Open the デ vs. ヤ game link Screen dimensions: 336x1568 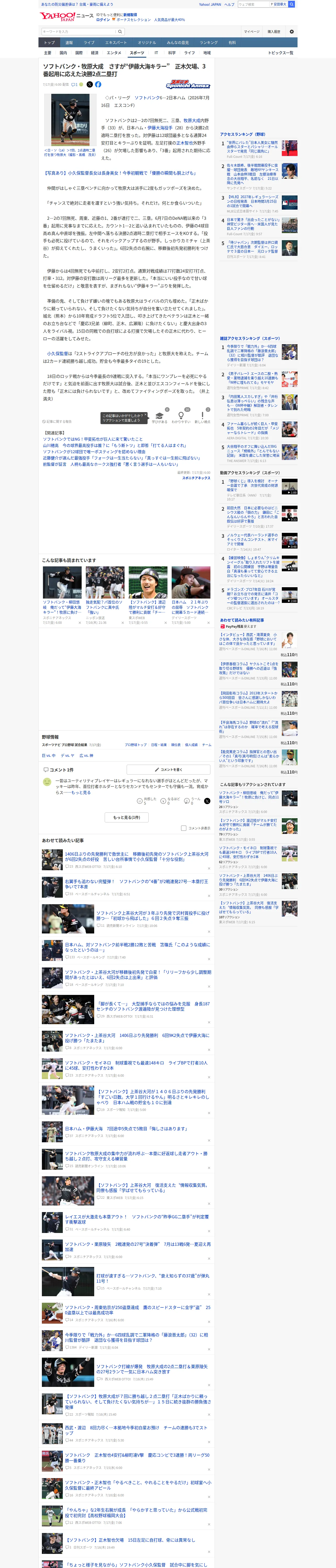click(x=68, y=756)
